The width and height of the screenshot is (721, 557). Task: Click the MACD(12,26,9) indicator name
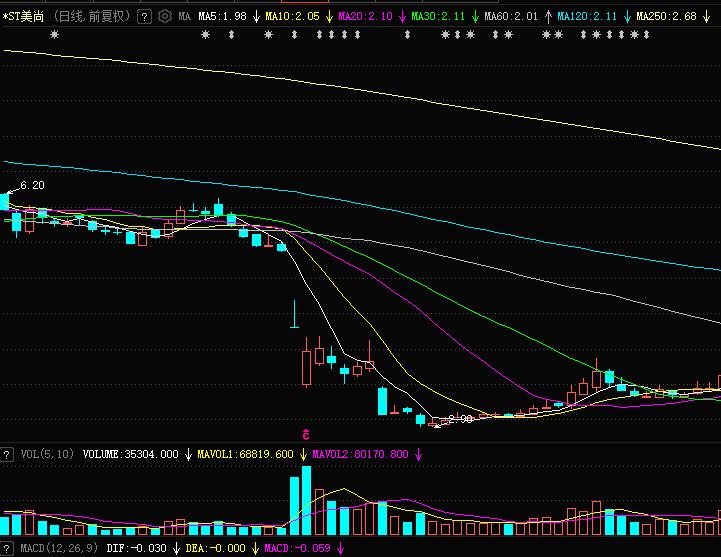tap(59, 548)
